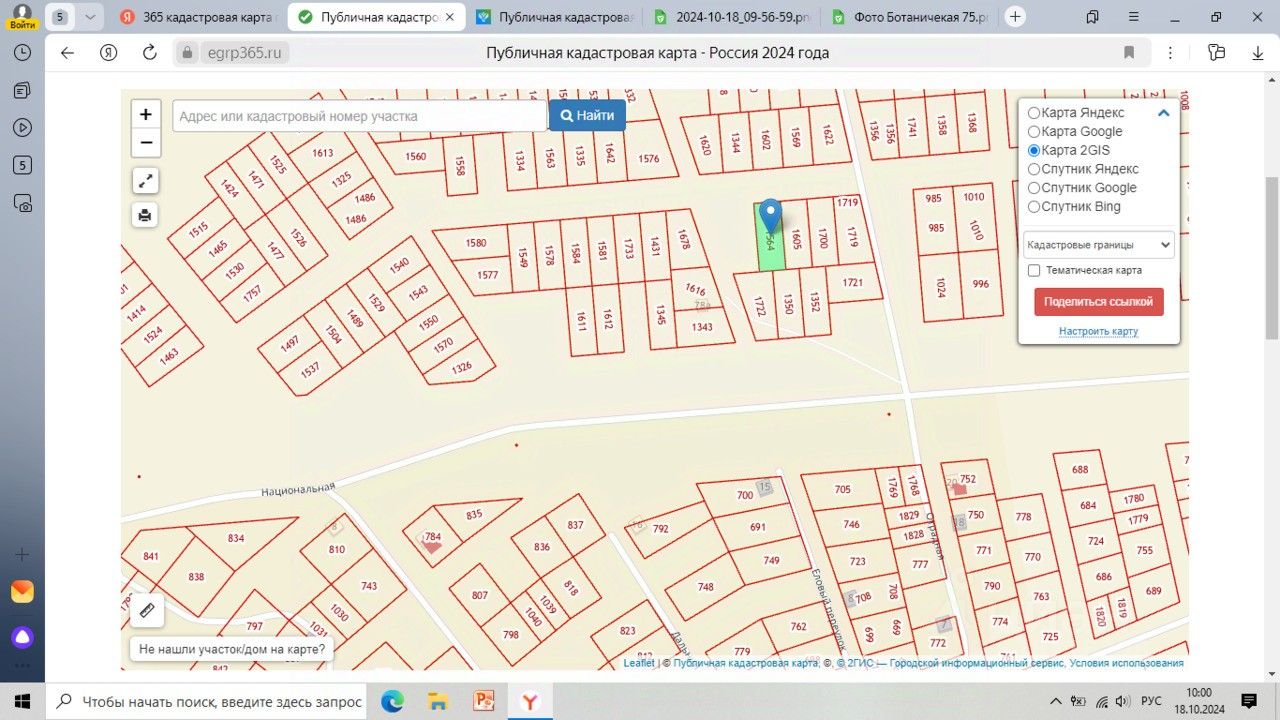Go back to the previous page
Image resolution: width=1280 pixels, height=720 pixels.
tap(67, 53)
